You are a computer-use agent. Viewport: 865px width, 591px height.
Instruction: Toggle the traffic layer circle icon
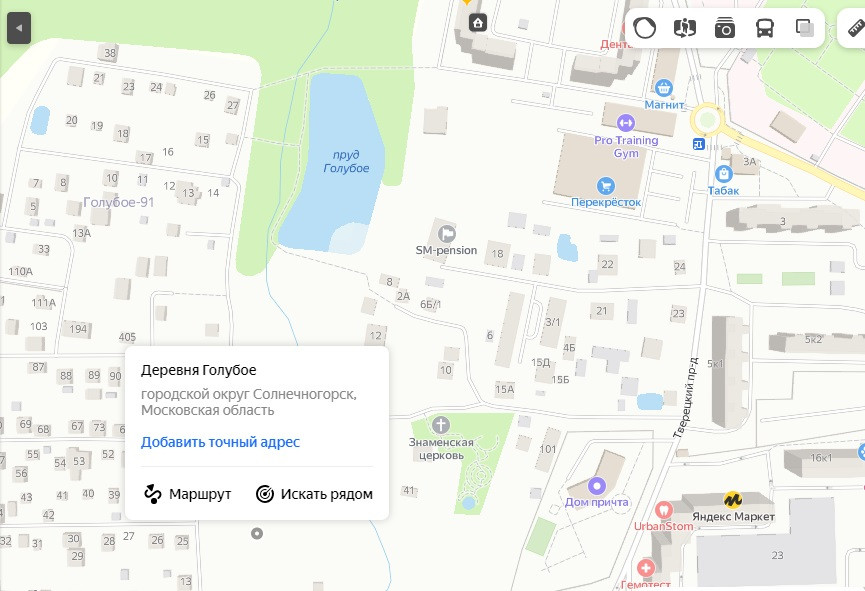click(644, 28)
